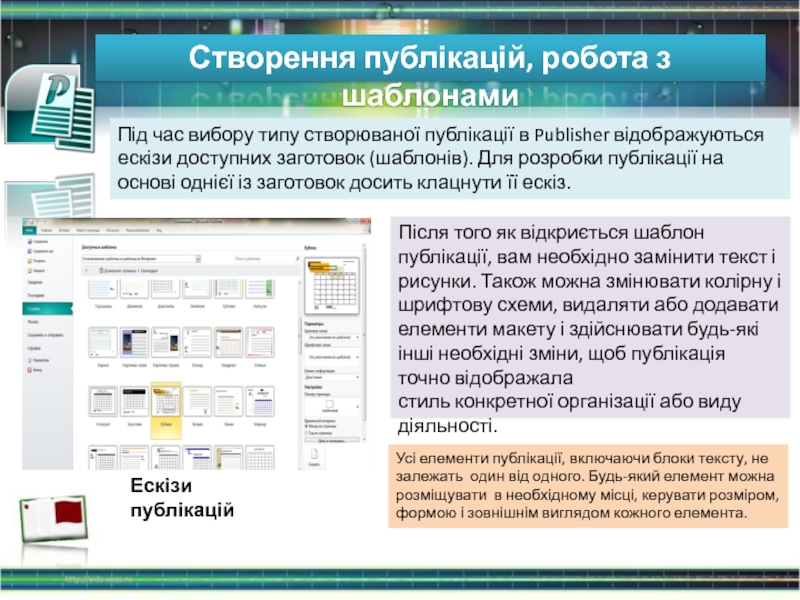Viewport: 800px width, 600px height.
Task: Select the Движение calendar template
Action: (x=135, y=289)
